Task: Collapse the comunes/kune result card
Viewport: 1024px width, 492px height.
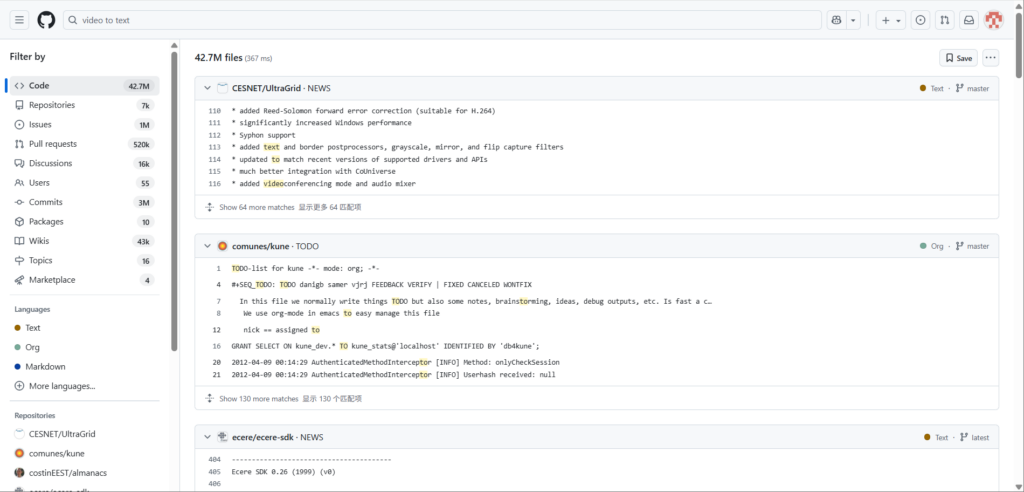Action: 208,246
